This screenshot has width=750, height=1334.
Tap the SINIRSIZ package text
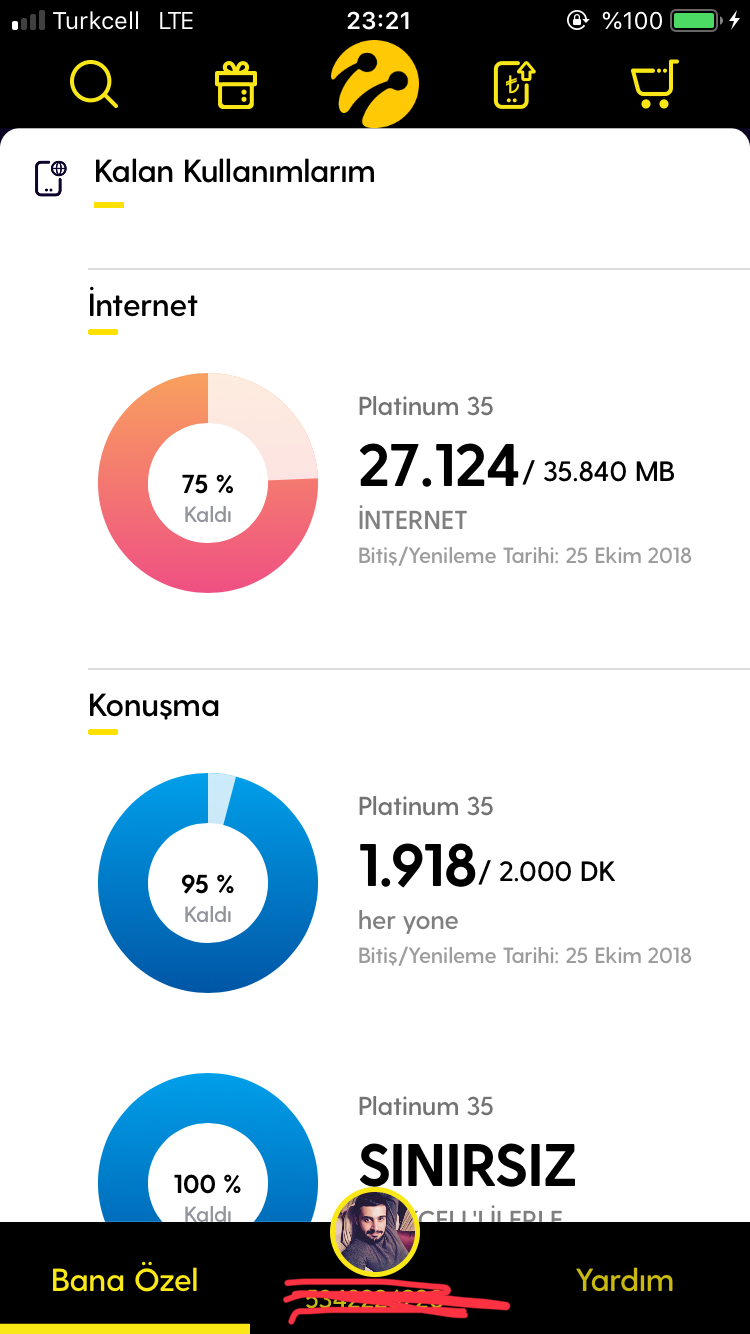click(x=467, y=1165)
